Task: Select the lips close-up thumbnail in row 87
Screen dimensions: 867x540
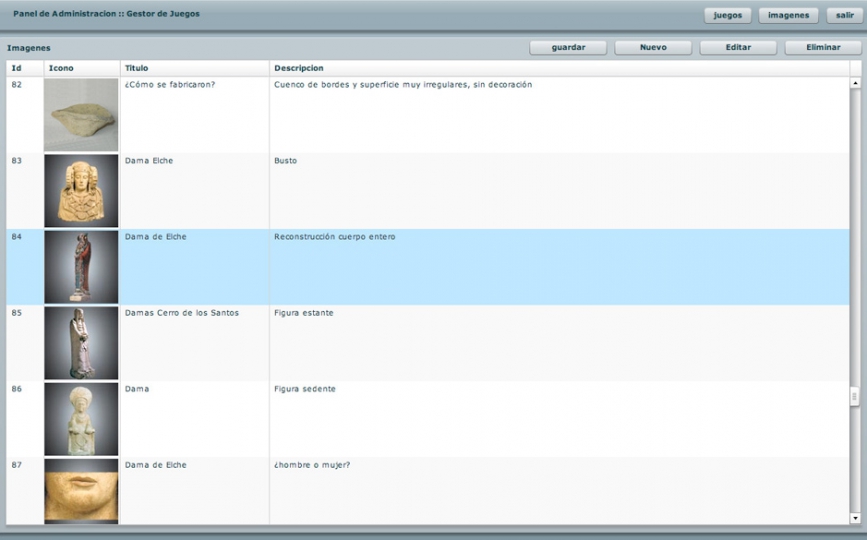Action: pos(81,491)
